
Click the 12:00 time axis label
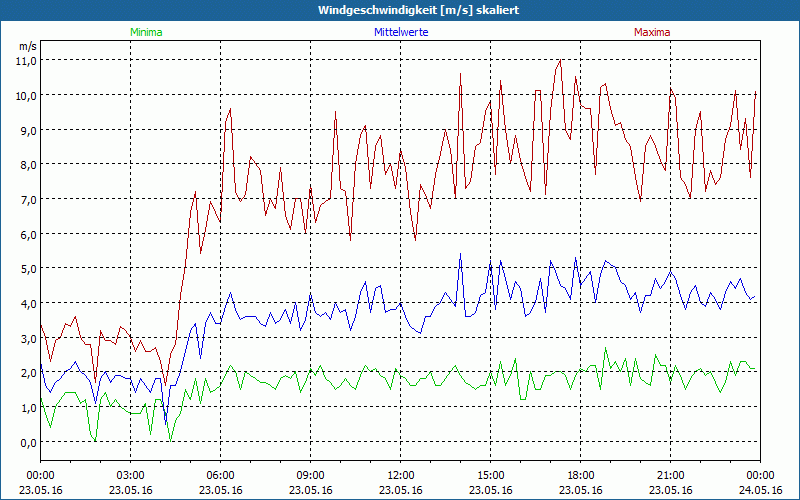click(401, 476)
